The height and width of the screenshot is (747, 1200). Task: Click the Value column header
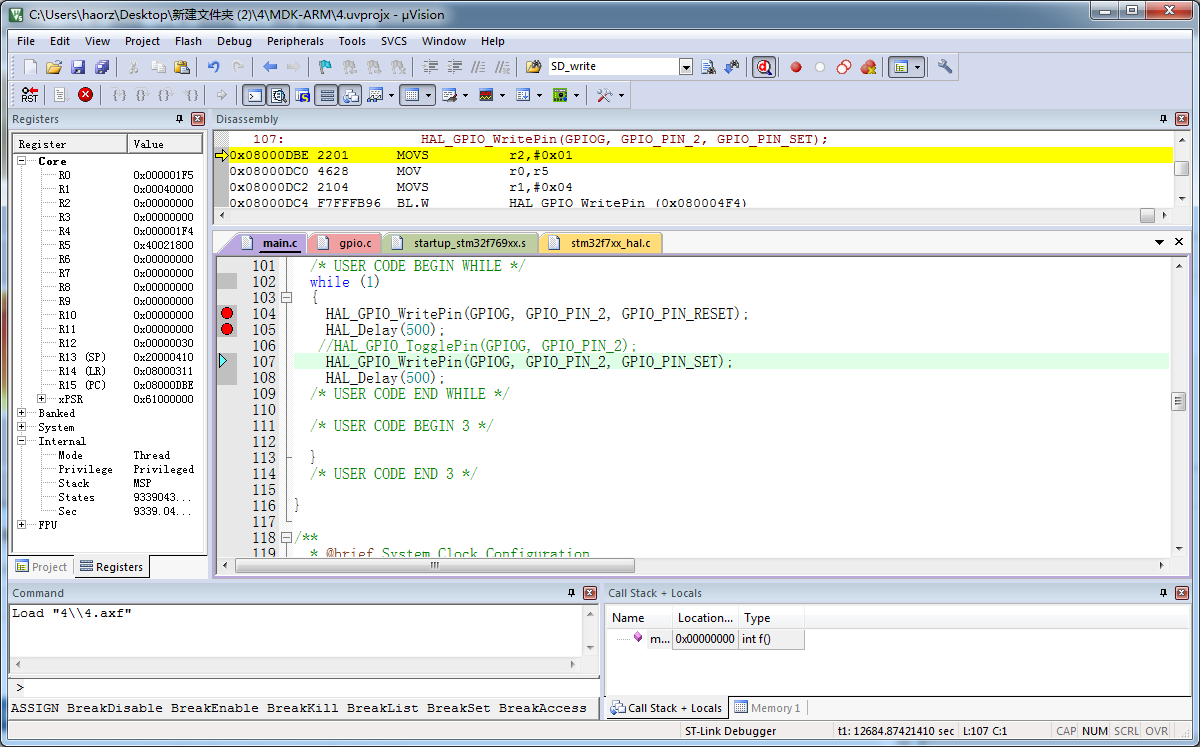click(x=166, y=144)
